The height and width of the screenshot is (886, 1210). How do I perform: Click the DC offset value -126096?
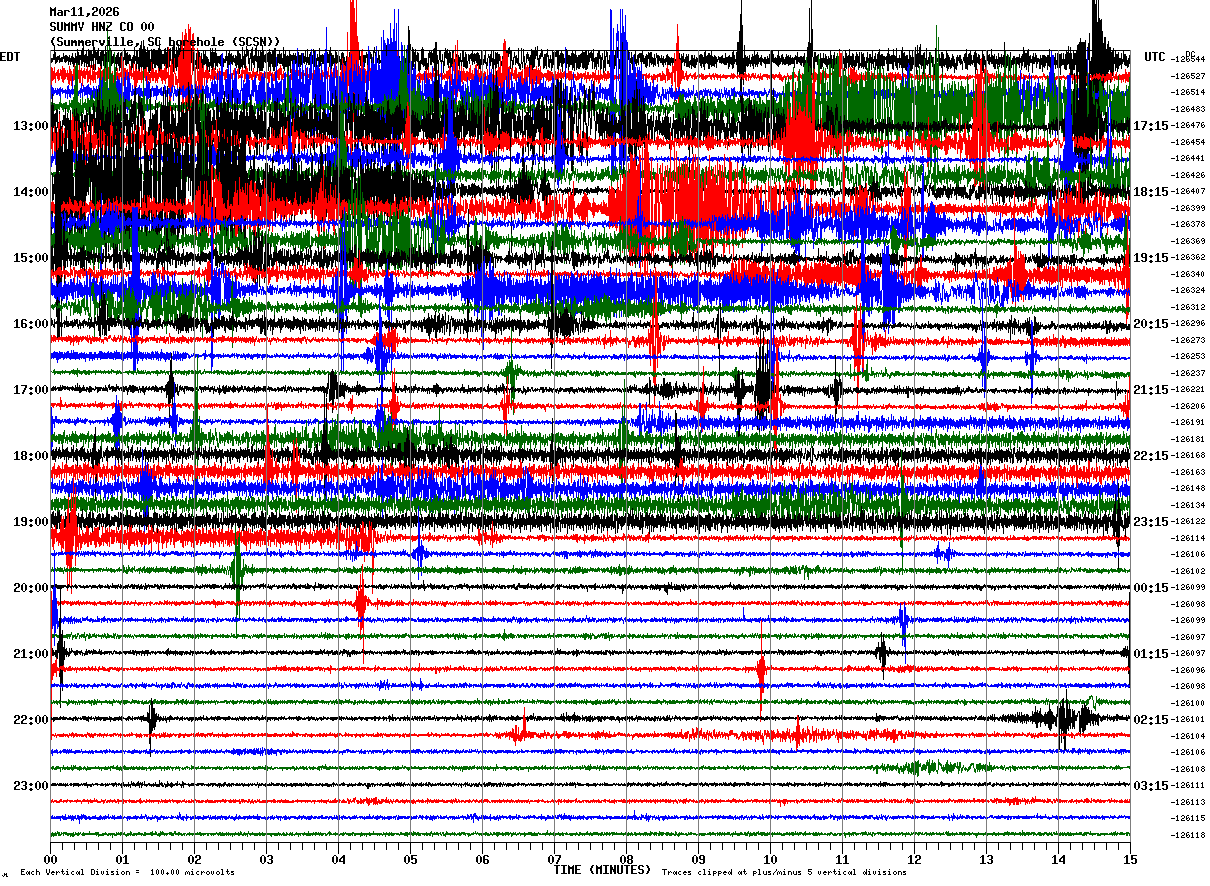1188,670
